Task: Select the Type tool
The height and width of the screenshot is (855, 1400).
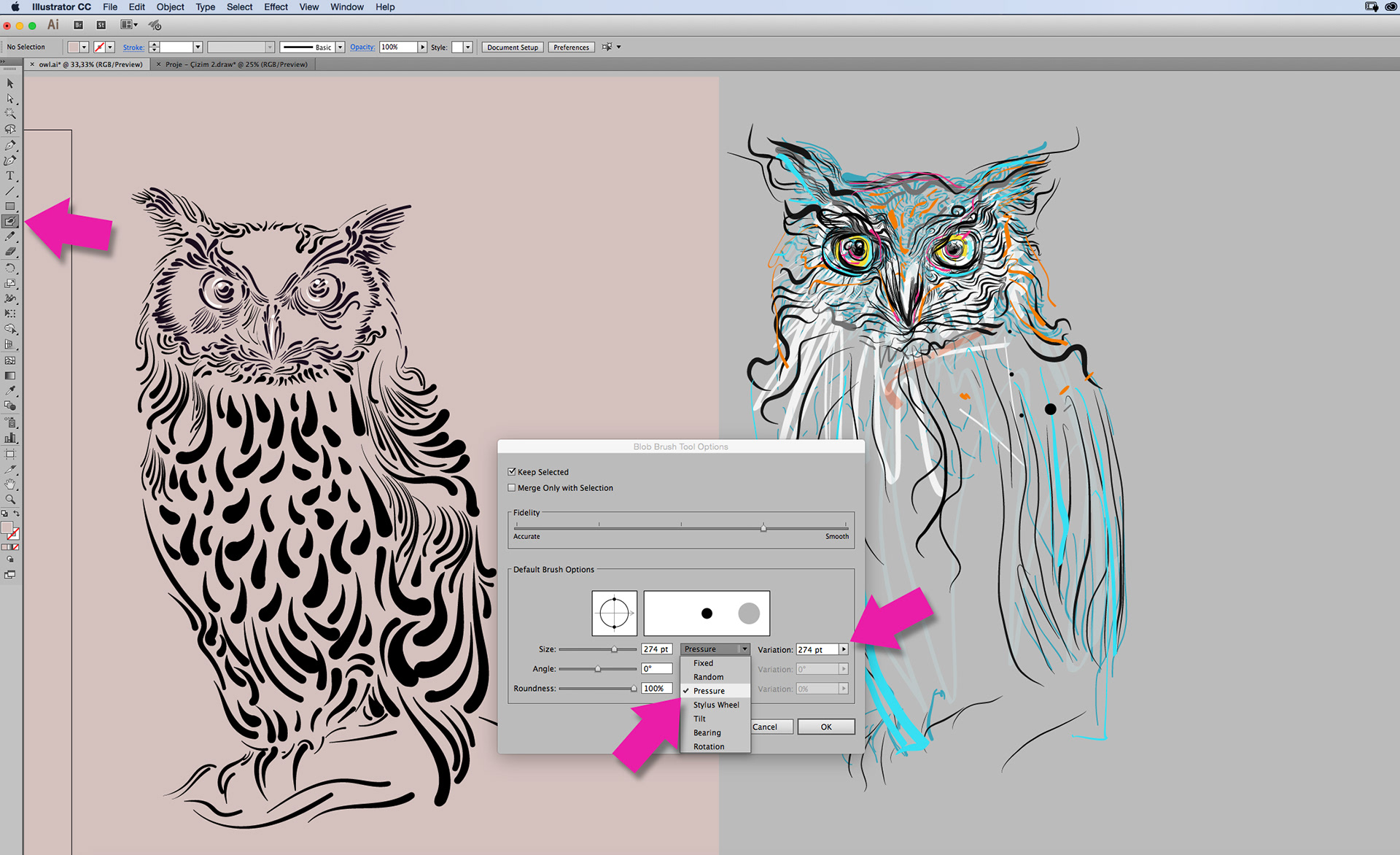Action: (10, 176)
